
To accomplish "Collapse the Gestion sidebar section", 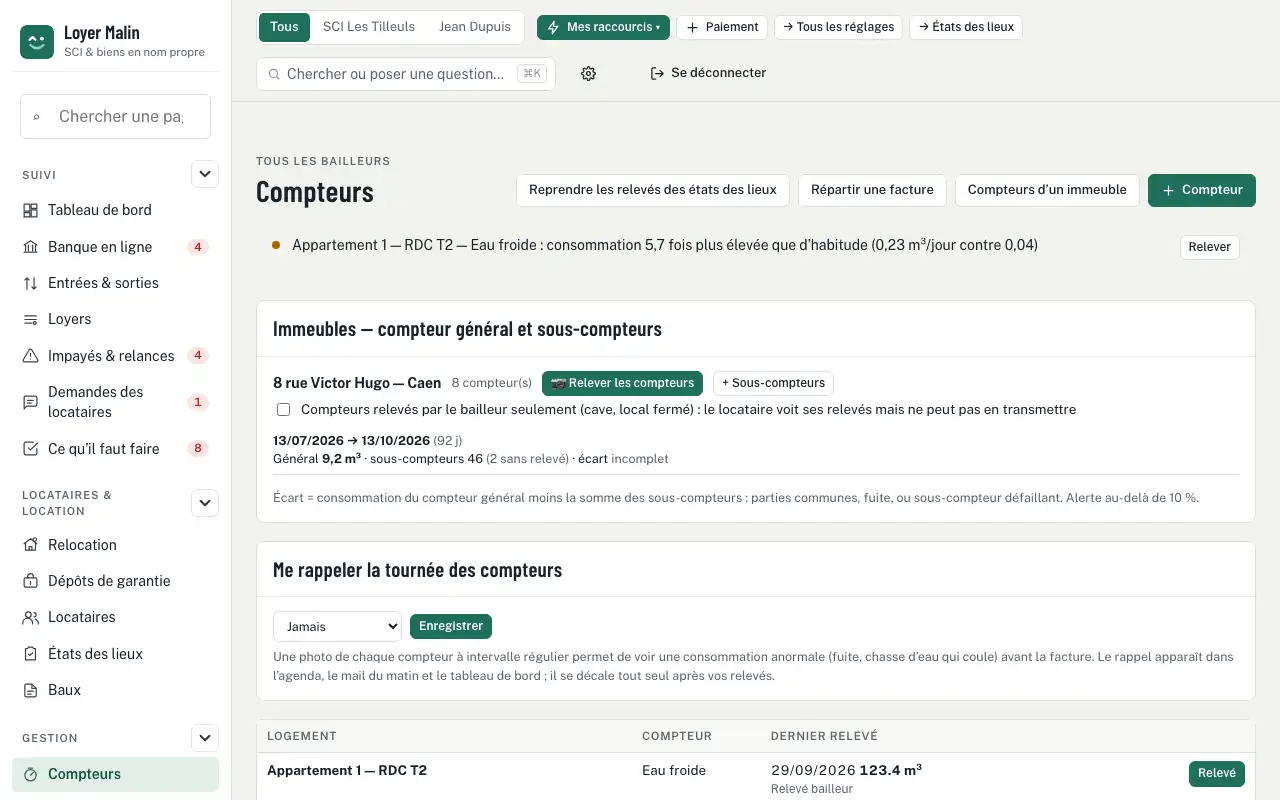I will 205,738.
